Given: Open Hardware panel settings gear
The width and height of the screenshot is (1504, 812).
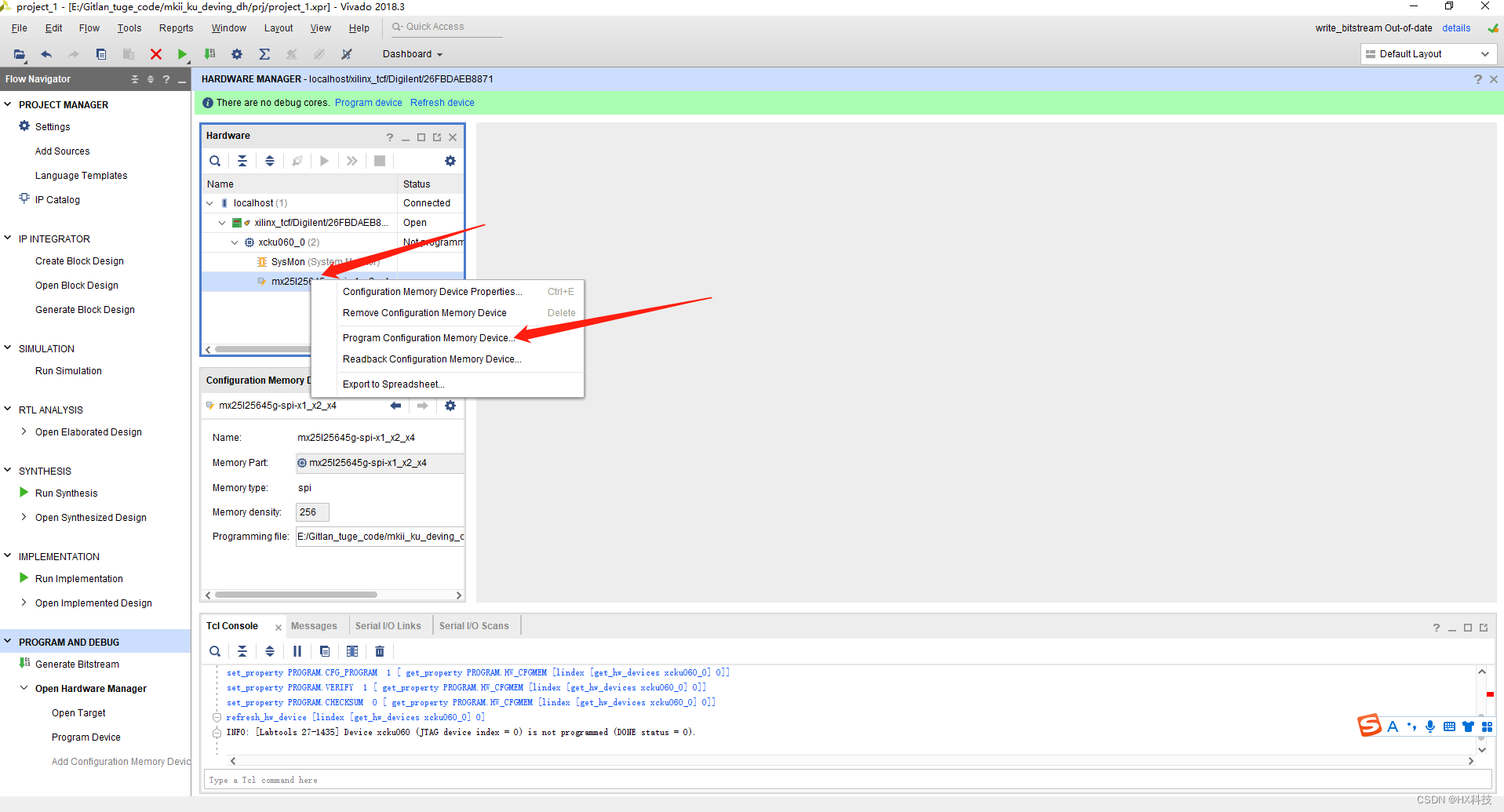Looking at the screenshot, I should 450,161.
